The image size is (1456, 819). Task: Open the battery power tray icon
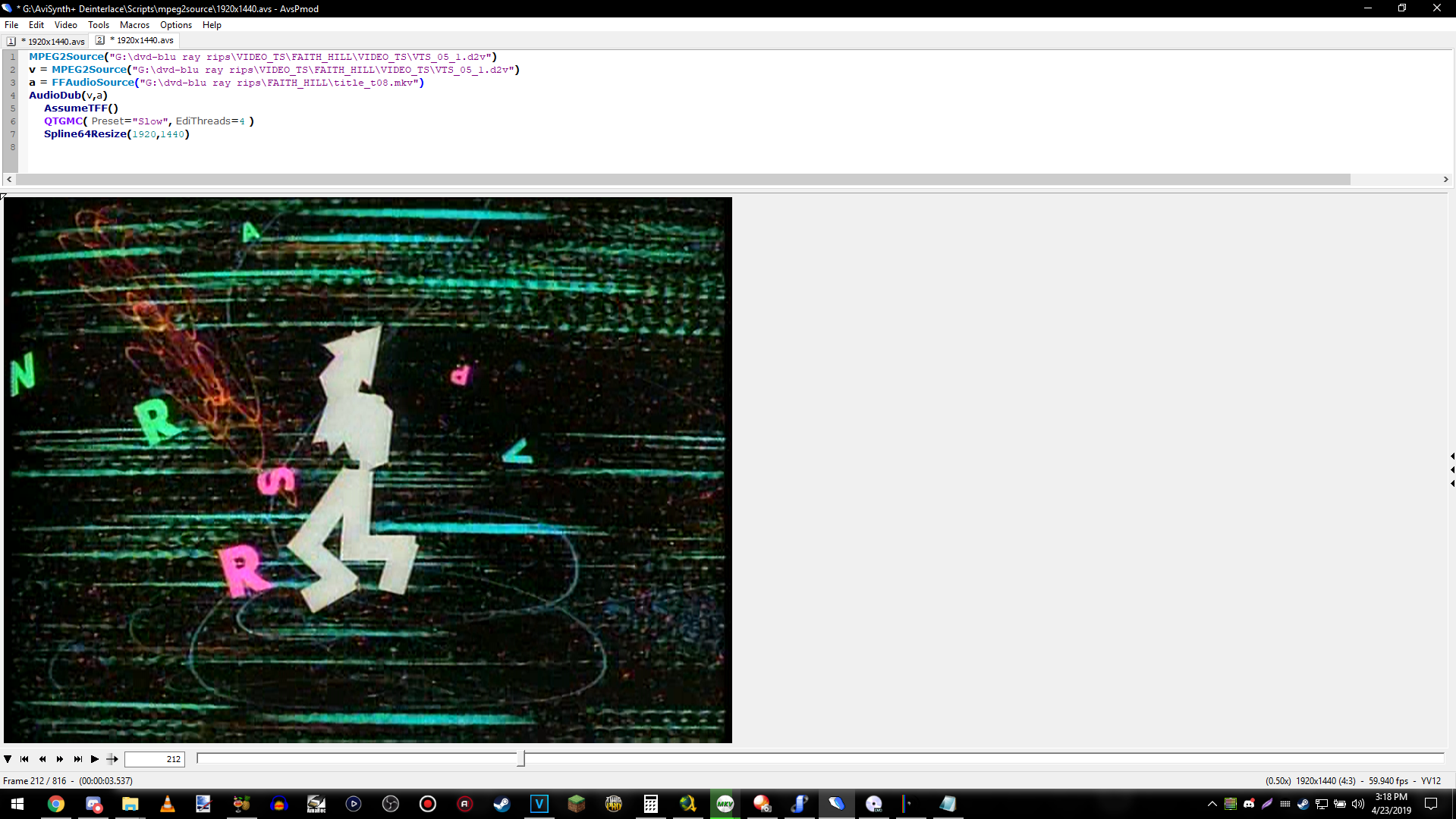point(1340,804)
